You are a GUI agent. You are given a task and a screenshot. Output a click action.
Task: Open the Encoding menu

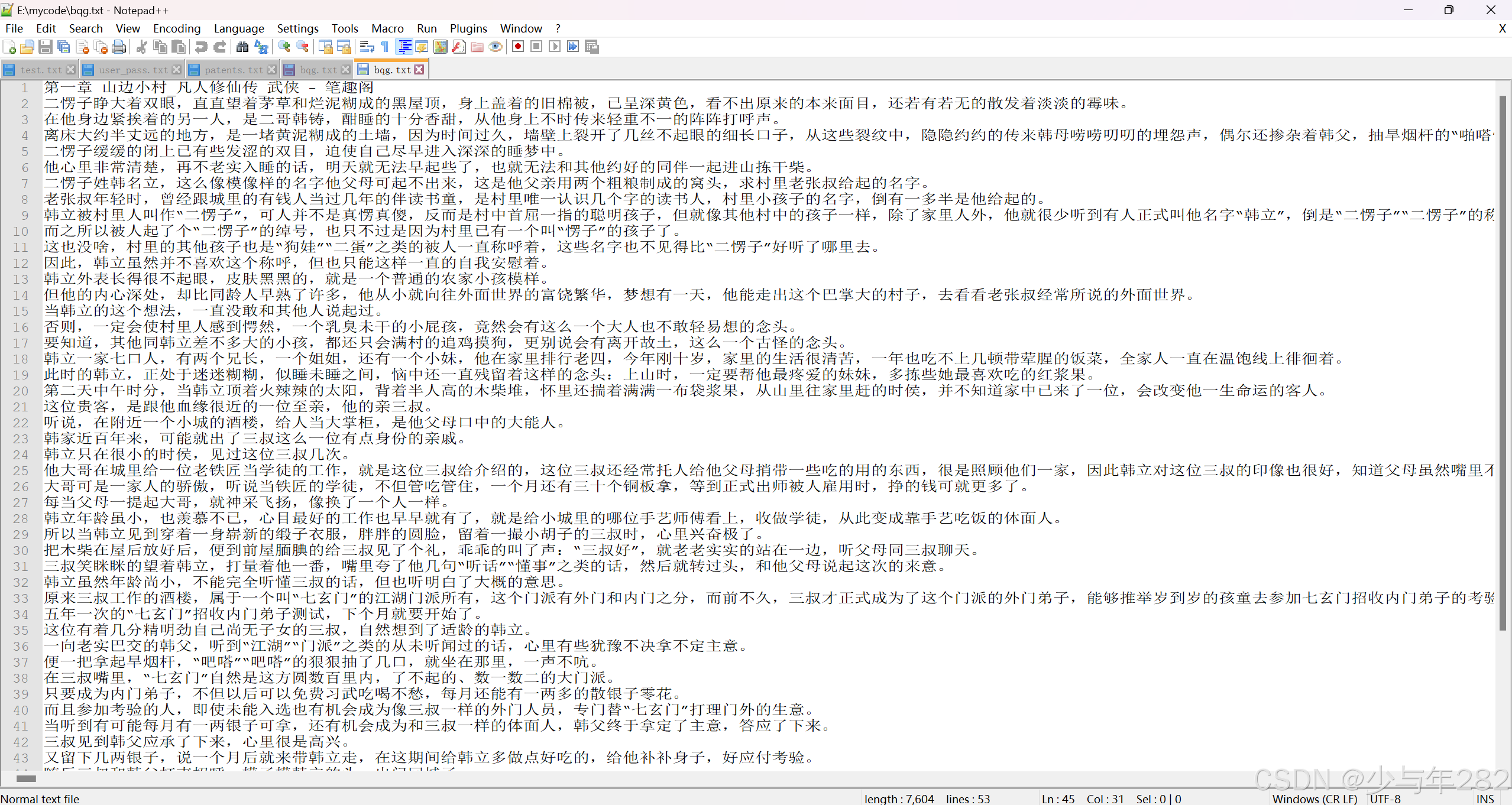tap(177, 28)
